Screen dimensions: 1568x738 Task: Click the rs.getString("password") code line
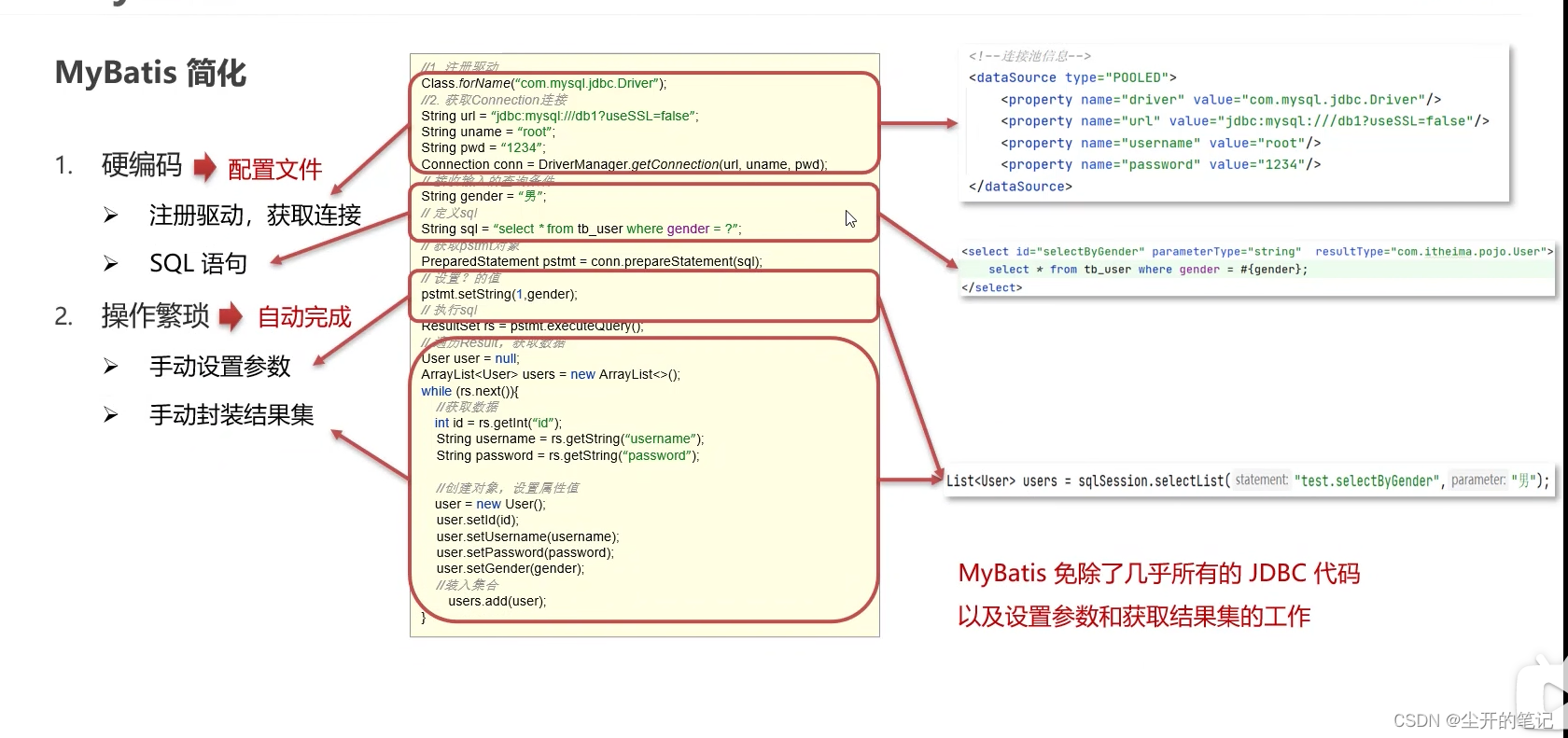click(x=567, y=455)
